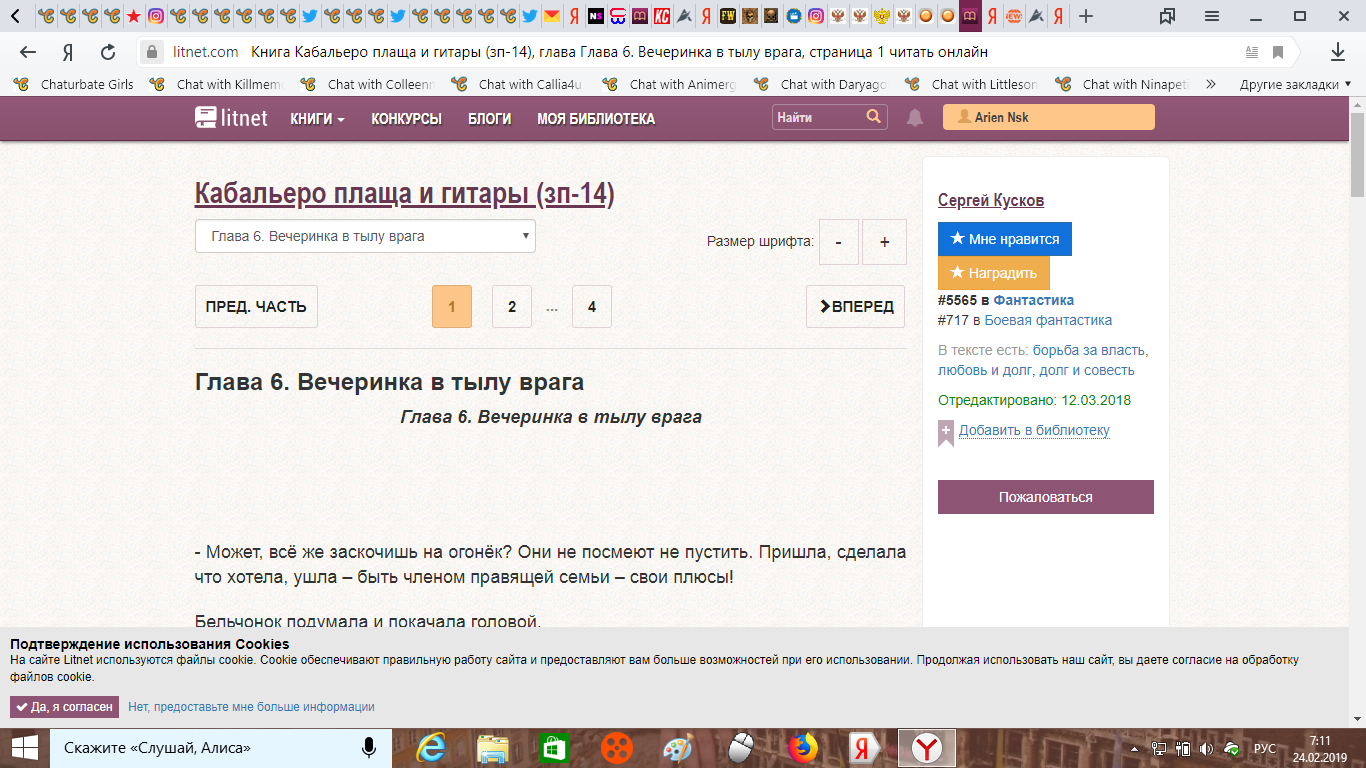
Task: Click the notification bell icon
Action: coord(915,118)
